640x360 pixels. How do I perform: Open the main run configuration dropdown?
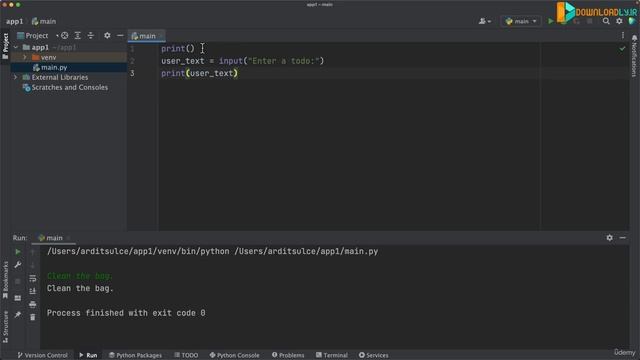(521, 21)
